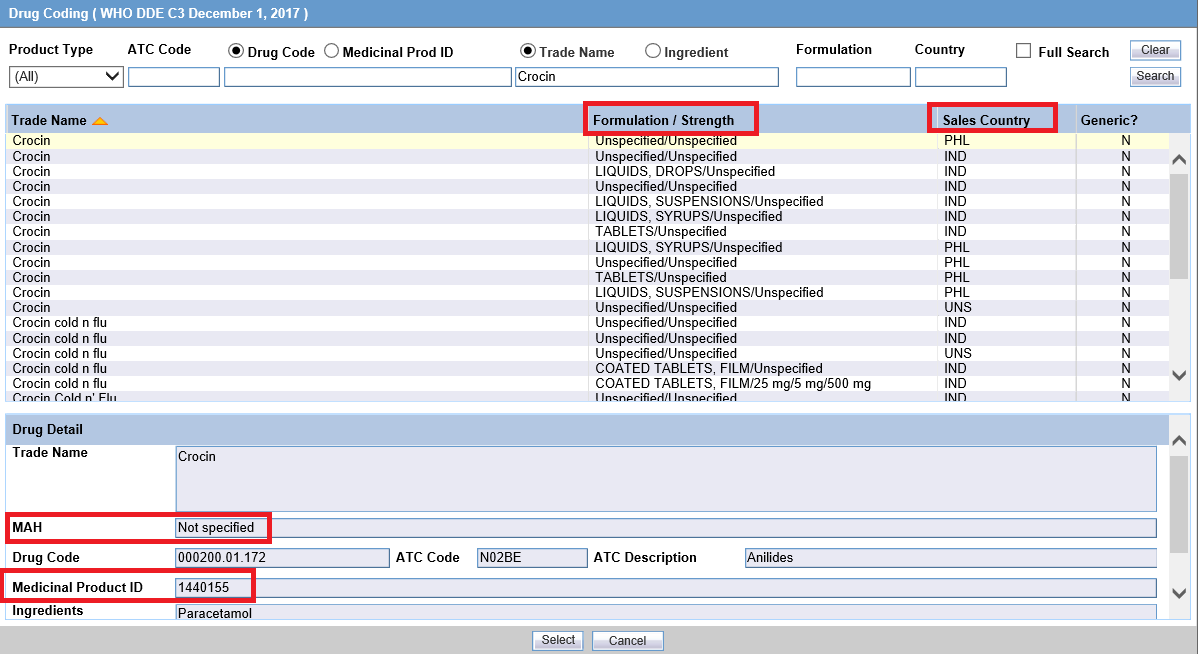The image size is (1198, 654).
Task: Select the Crocin Unspecified row with UNS country
Action: 588,307
